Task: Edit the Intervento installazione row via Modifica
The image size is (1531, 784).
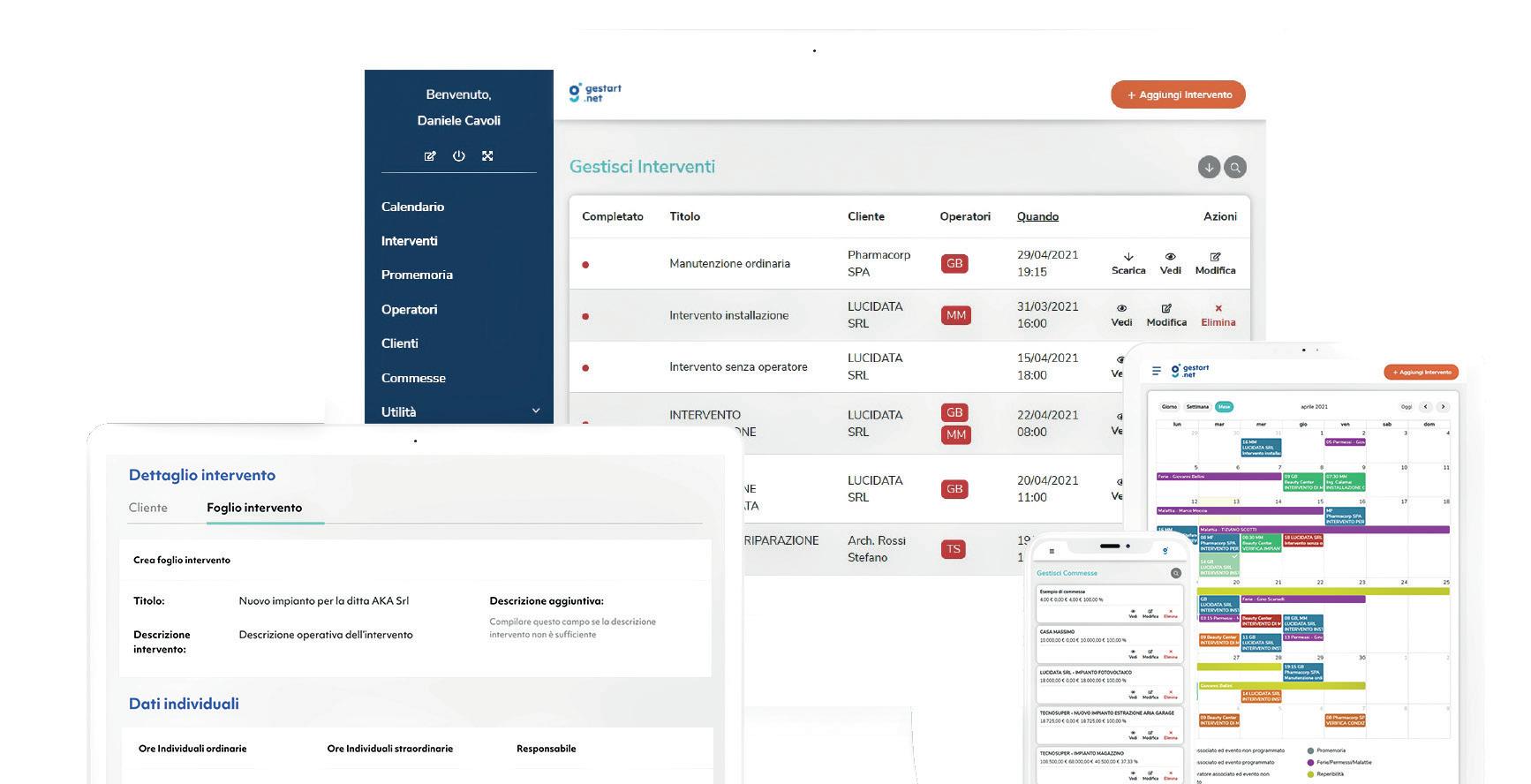Action: click(x=1166, y=315)
